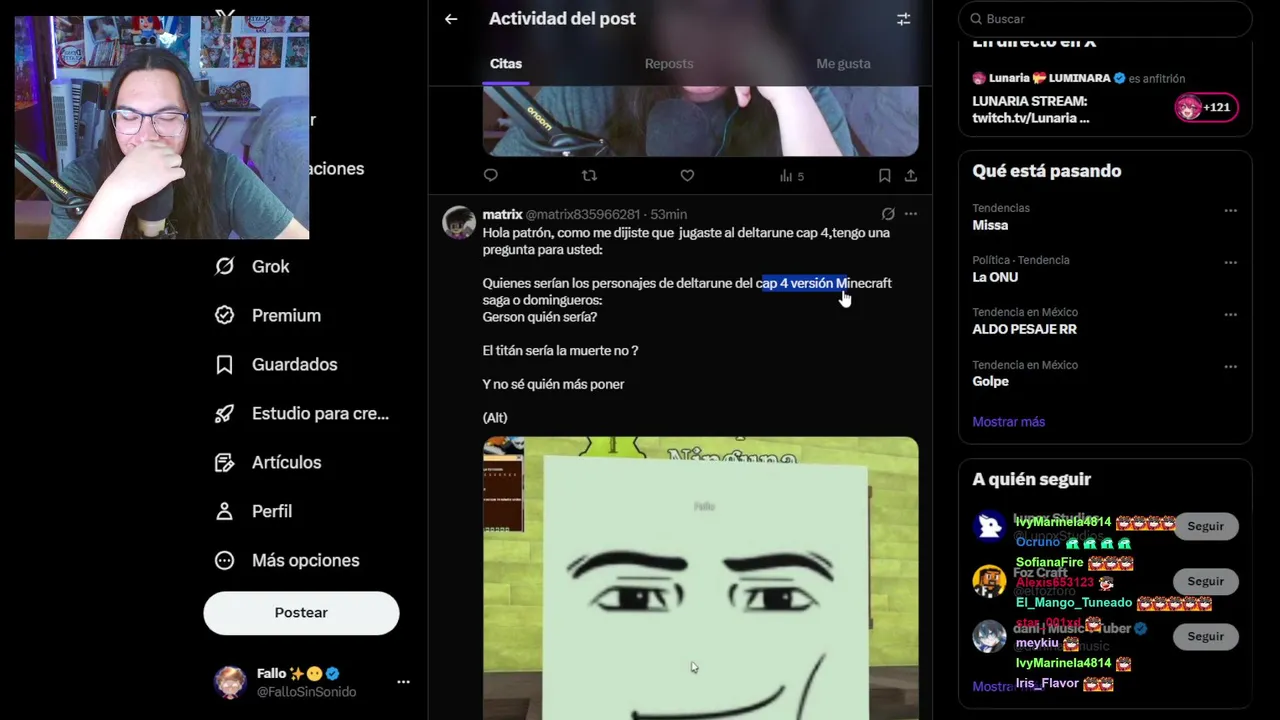View stats showing 5 views
The width and height of the screenshot is (1280, 720).
coord(791,176)
